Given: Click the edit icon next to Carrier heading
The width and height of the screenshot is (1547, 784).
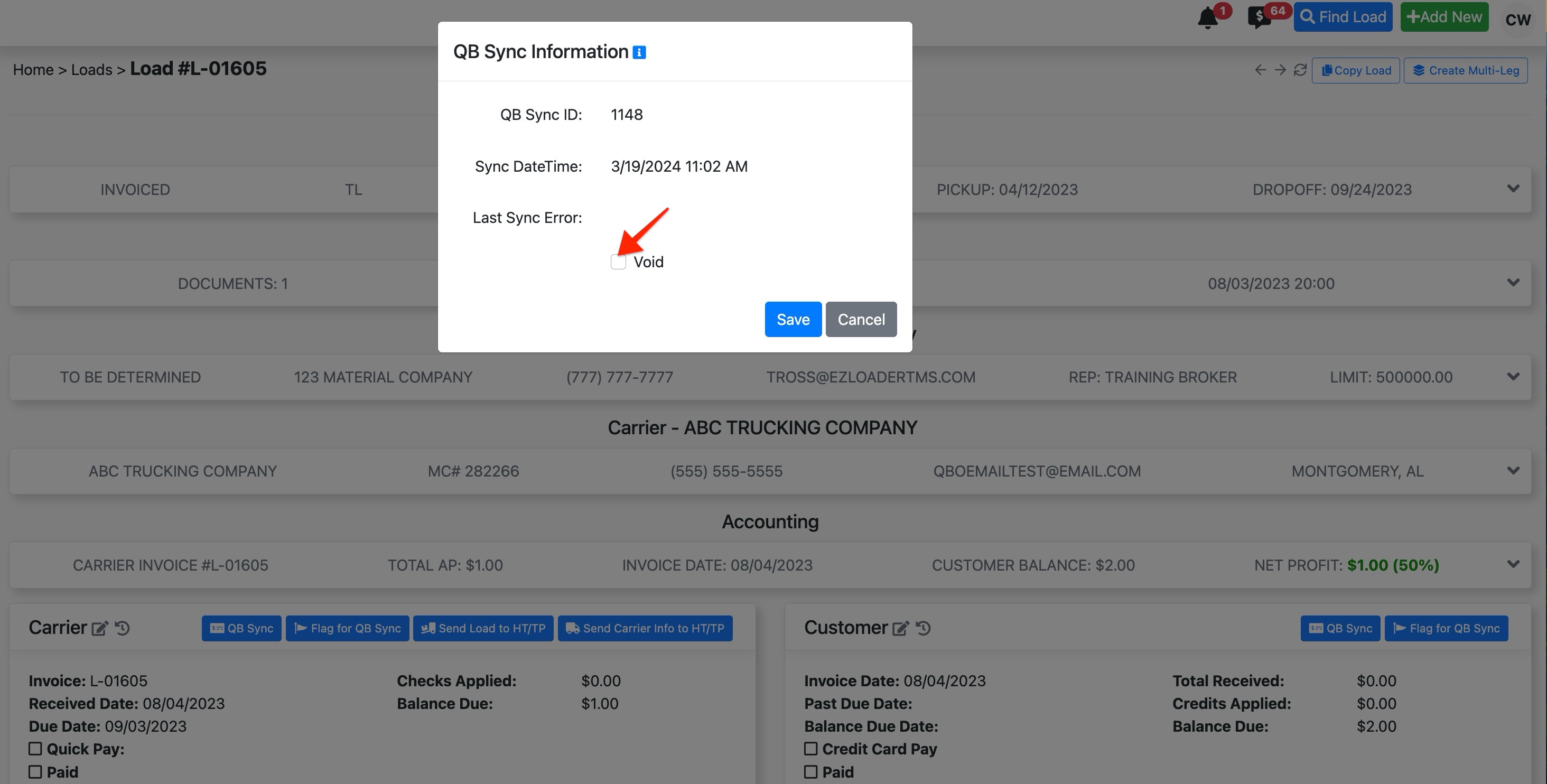Looking at the screenshot, I should [x=99, y=629].
